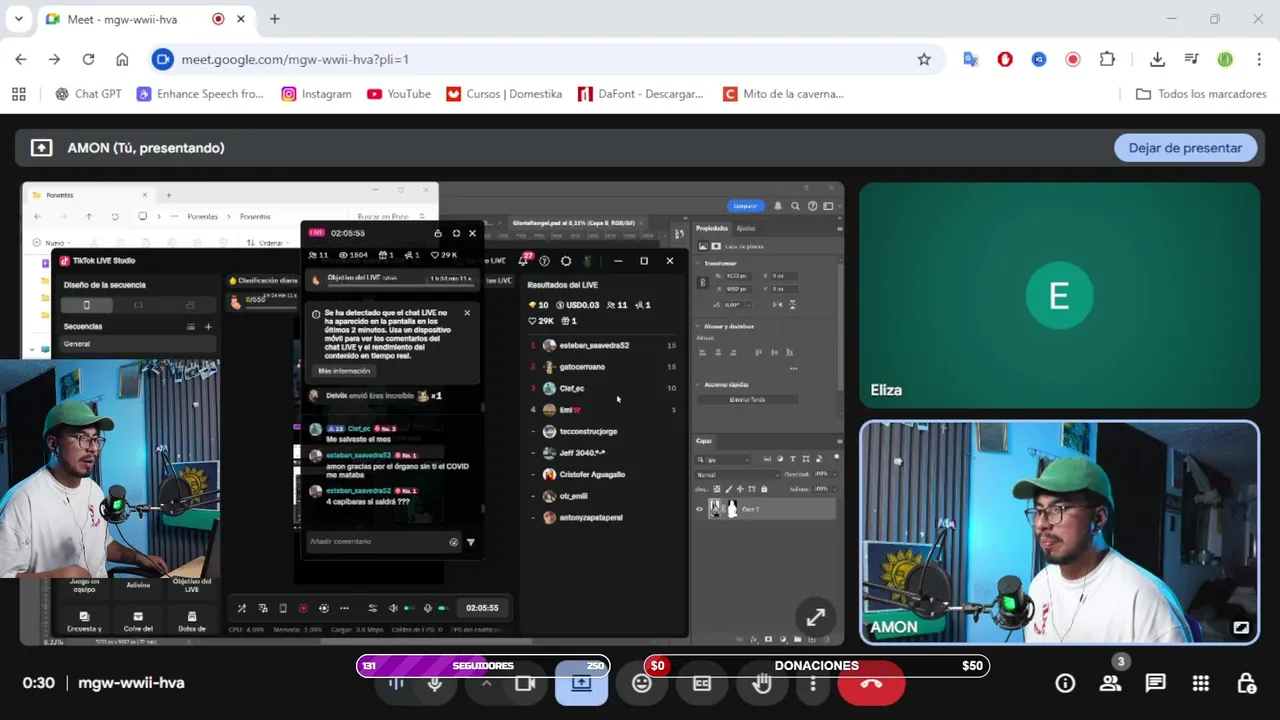Open meeting details info icon
Screen dimensions: 1280x720
[x=1065, y=683]
